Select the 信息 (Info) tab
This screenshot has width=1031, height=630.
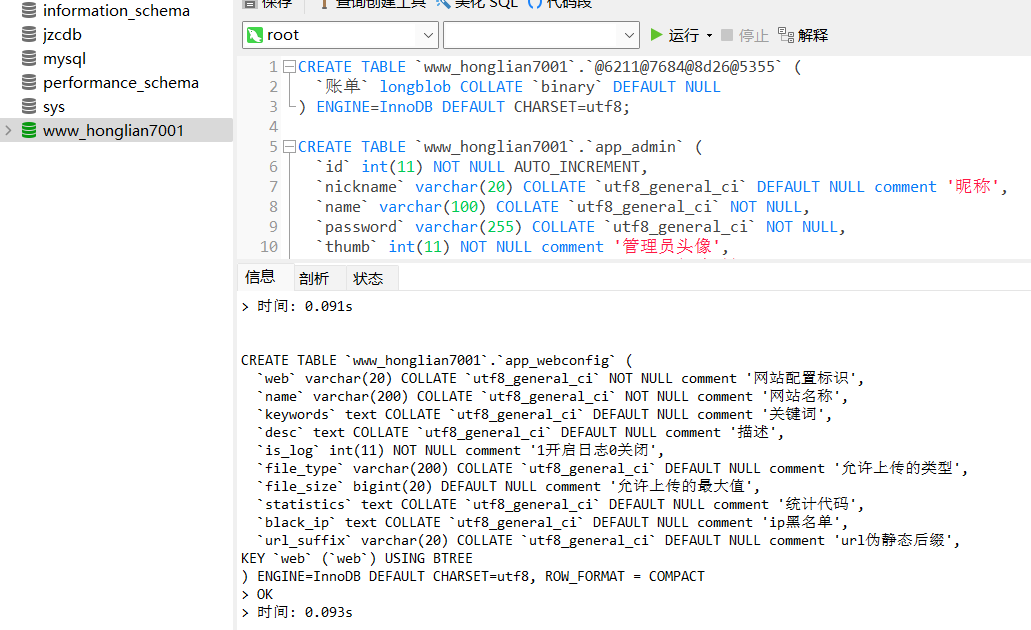pyautogui.click(x=262, y=277)
